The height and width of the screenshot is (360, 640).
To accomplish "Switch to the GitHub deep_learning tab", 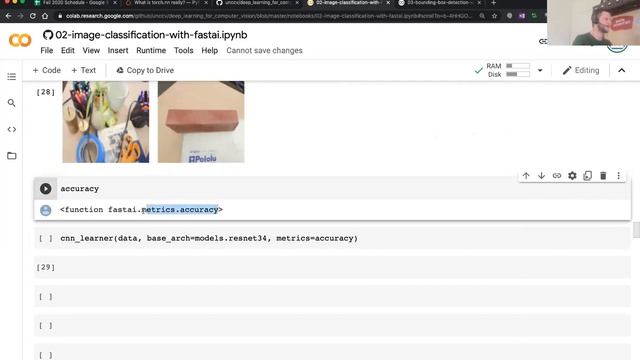I will tap(256, 3).
